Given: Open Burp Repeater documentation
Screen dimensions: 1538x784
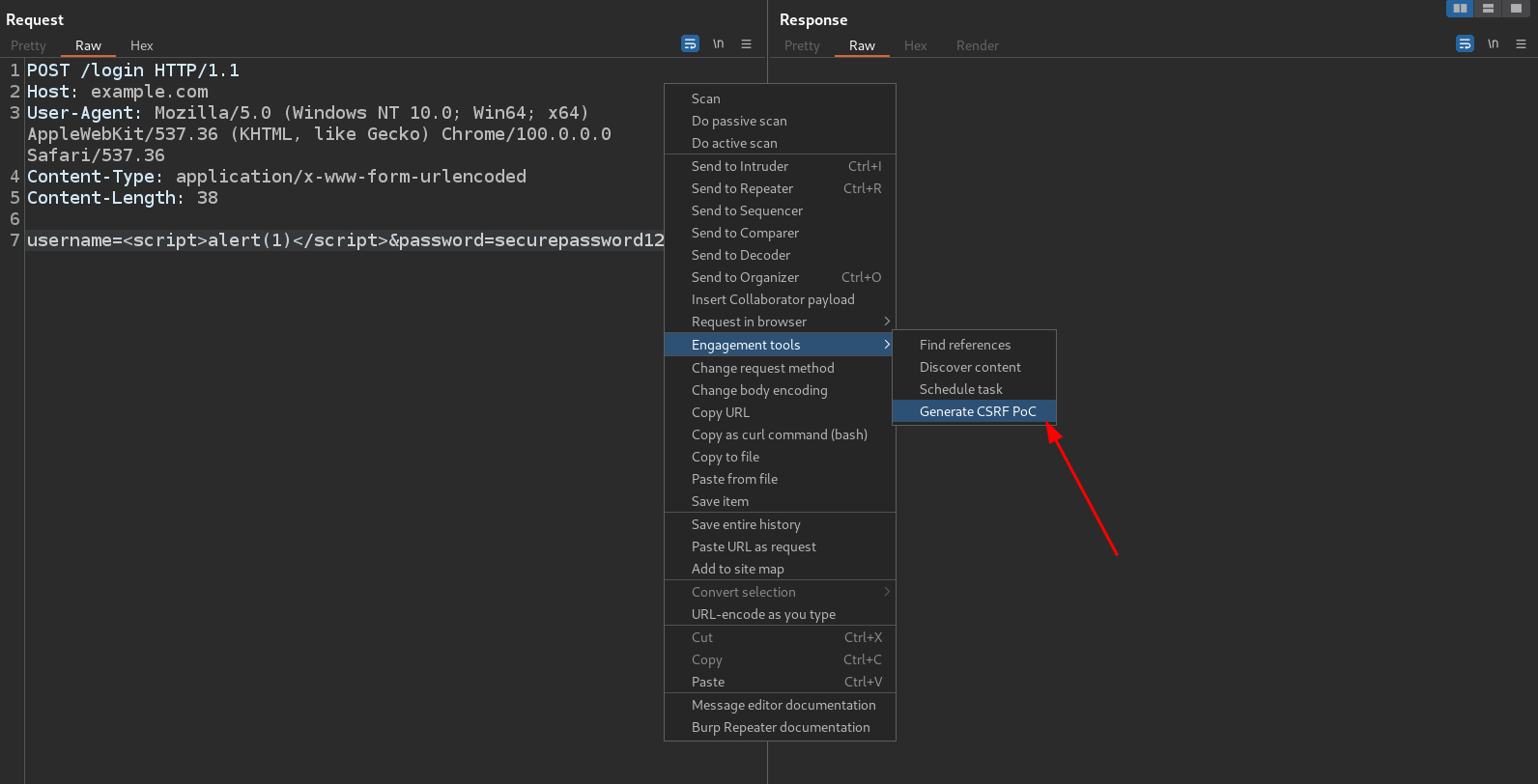Looking at the screenshot, I should (780, 727).
